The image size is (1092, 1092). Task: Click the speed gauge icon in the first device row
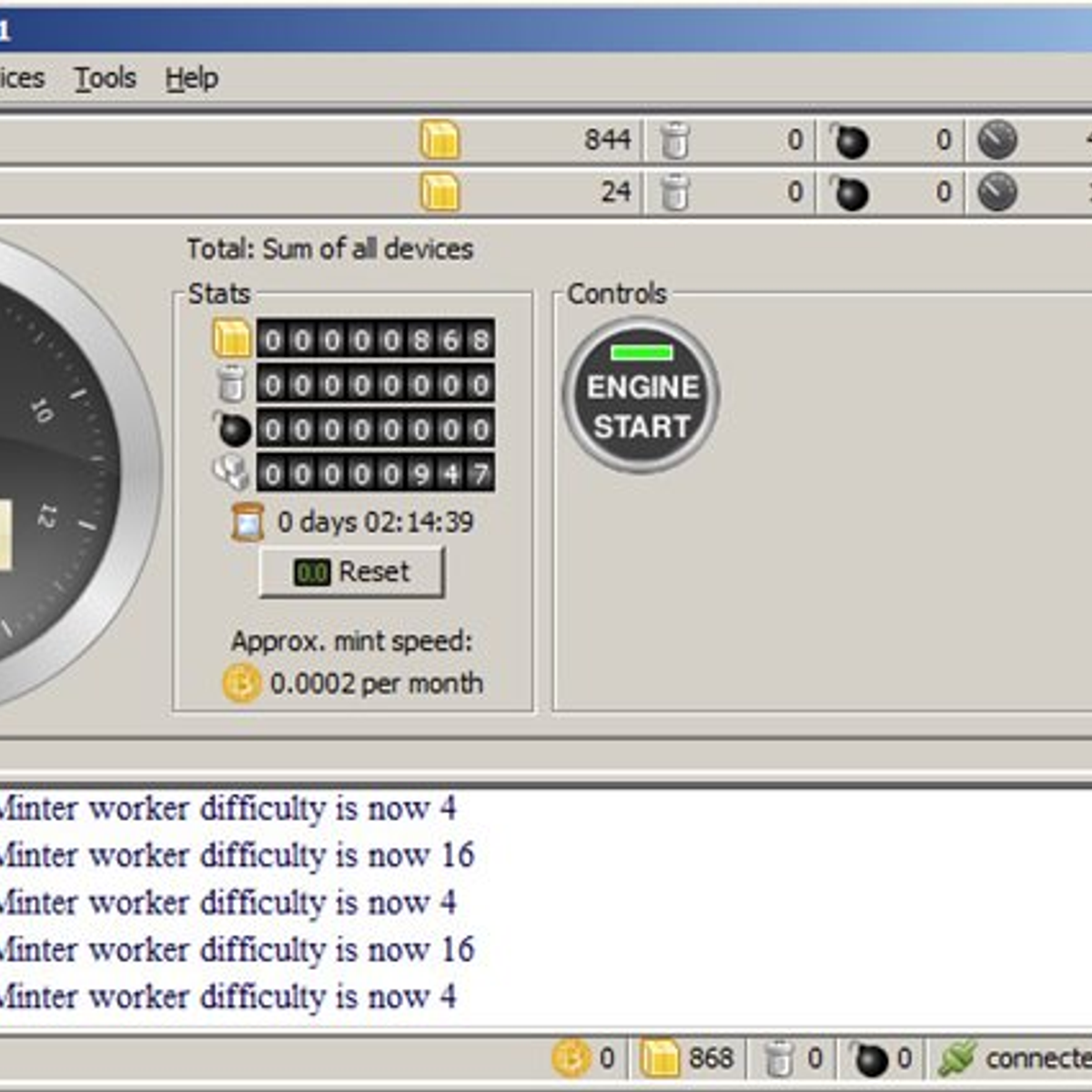pyautogui.click(x=996, y=141)
